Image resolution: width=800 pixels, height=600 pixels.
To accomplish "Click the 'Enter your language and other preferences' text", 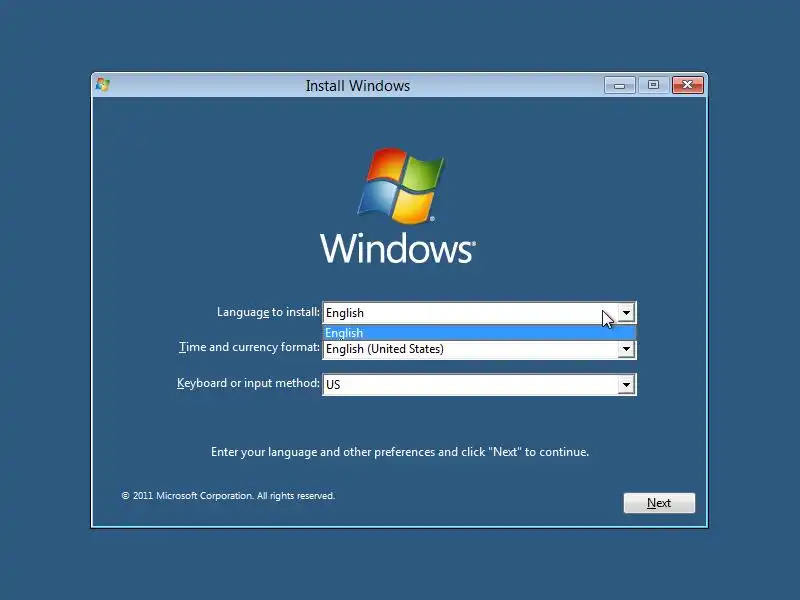I will click(x=400, y=452).
